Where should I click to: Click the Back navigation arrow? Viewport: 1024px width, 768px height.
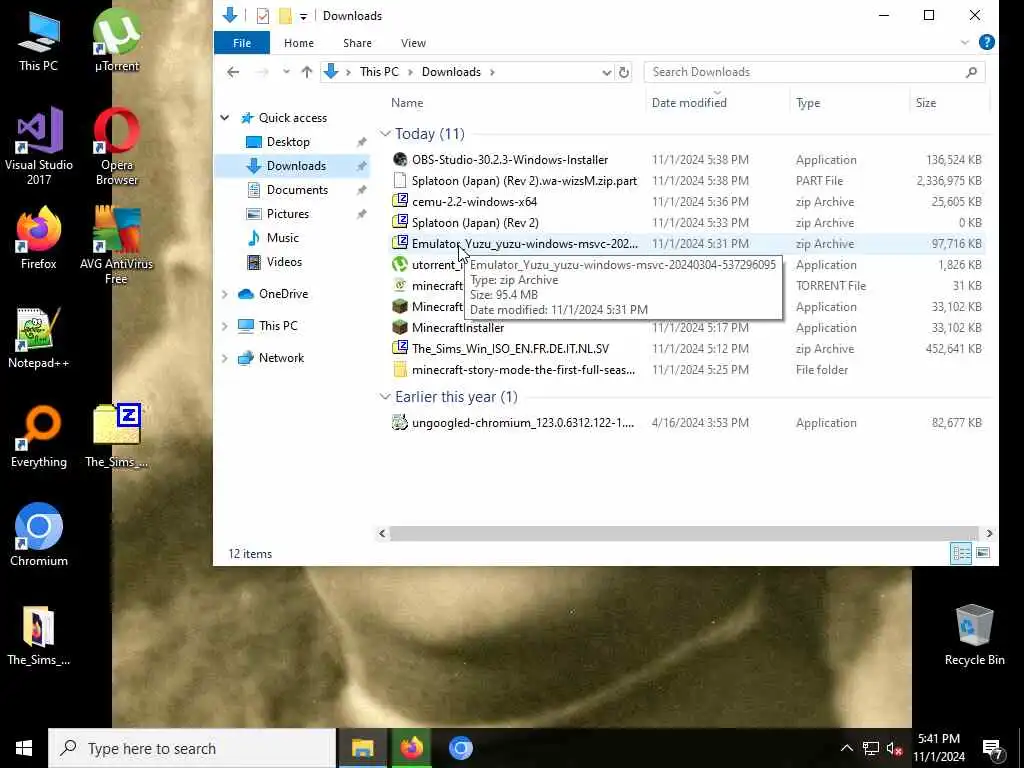coord(233,72)
